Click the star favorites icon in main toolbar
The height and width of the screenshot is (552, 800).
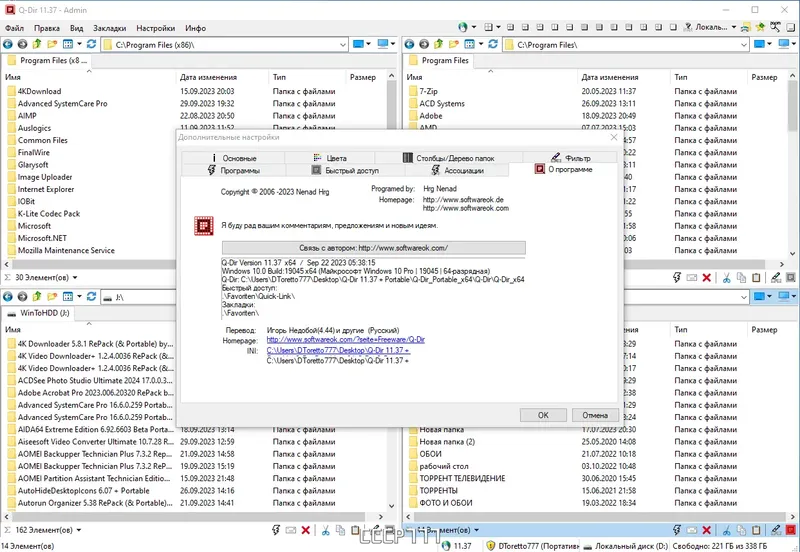point(760,27)
